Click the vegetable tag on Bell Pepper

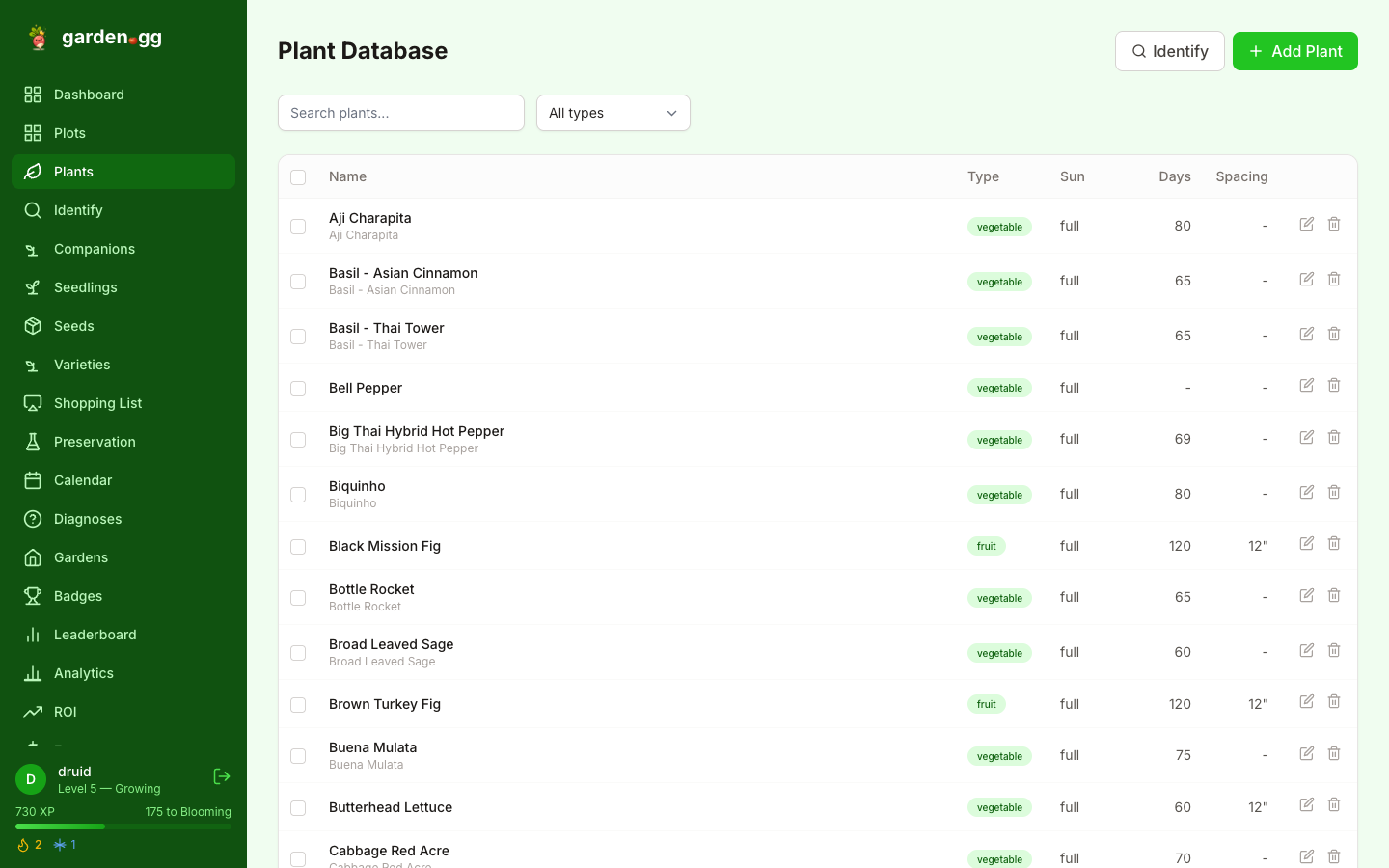(x=999, y=388)
